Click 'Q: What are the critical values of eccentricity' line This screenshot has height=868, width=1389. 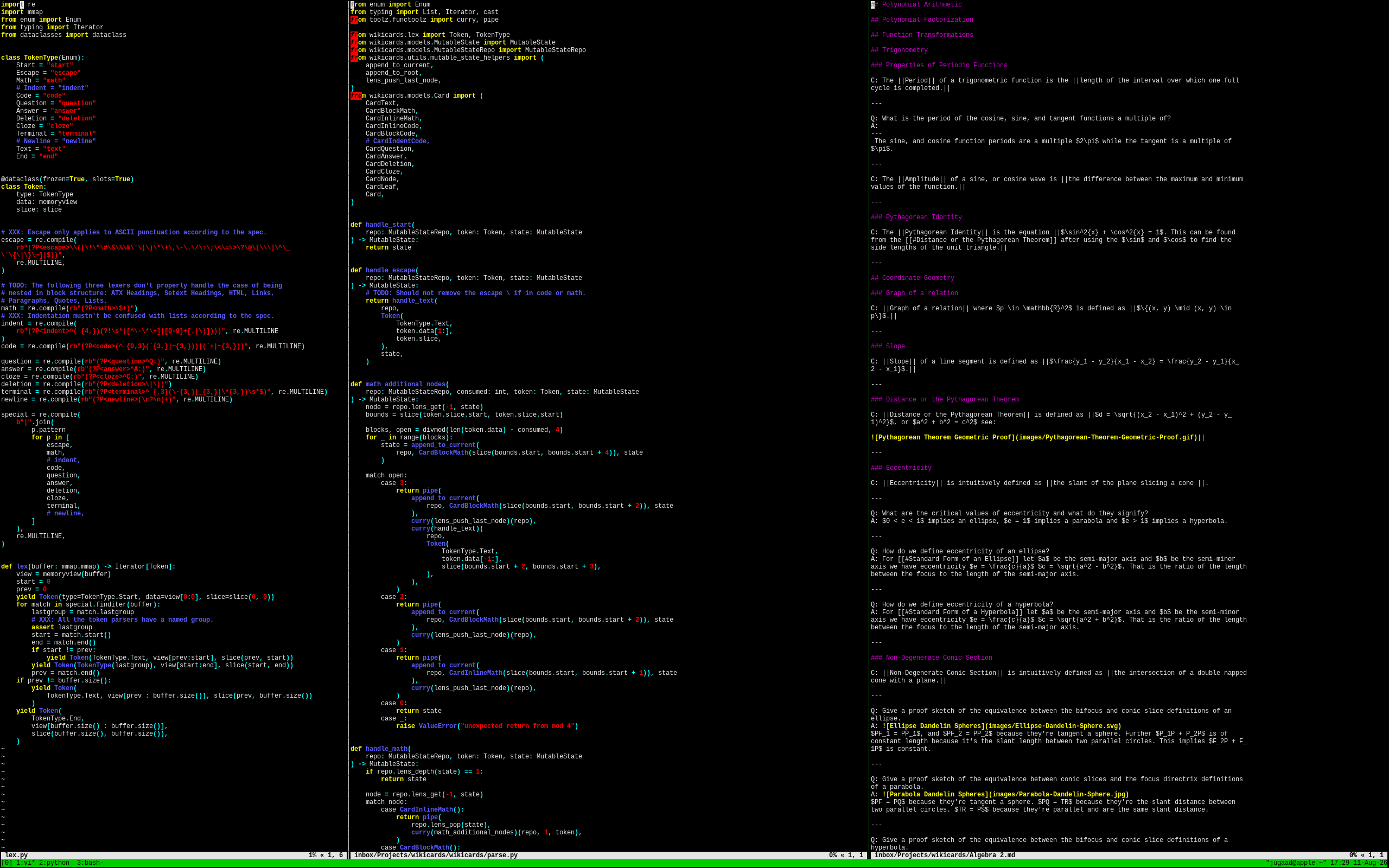click(x=1009, y=514)
